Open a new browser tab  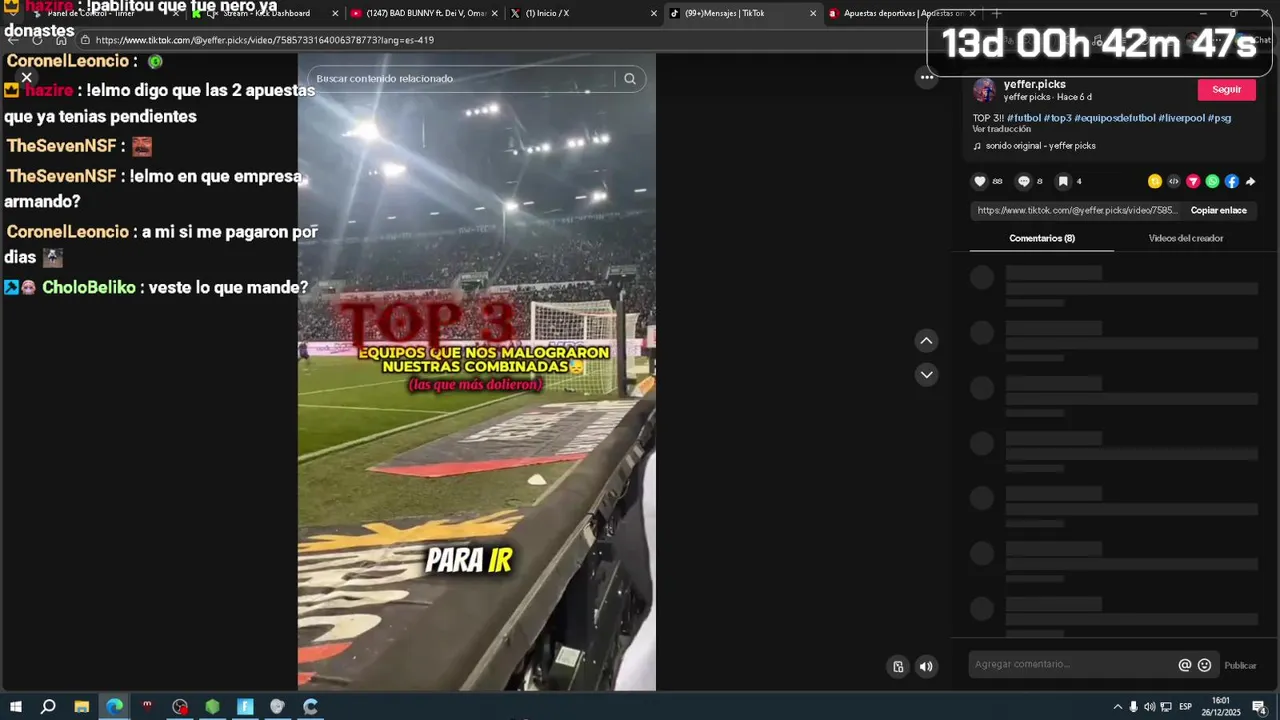coord(996,13)
